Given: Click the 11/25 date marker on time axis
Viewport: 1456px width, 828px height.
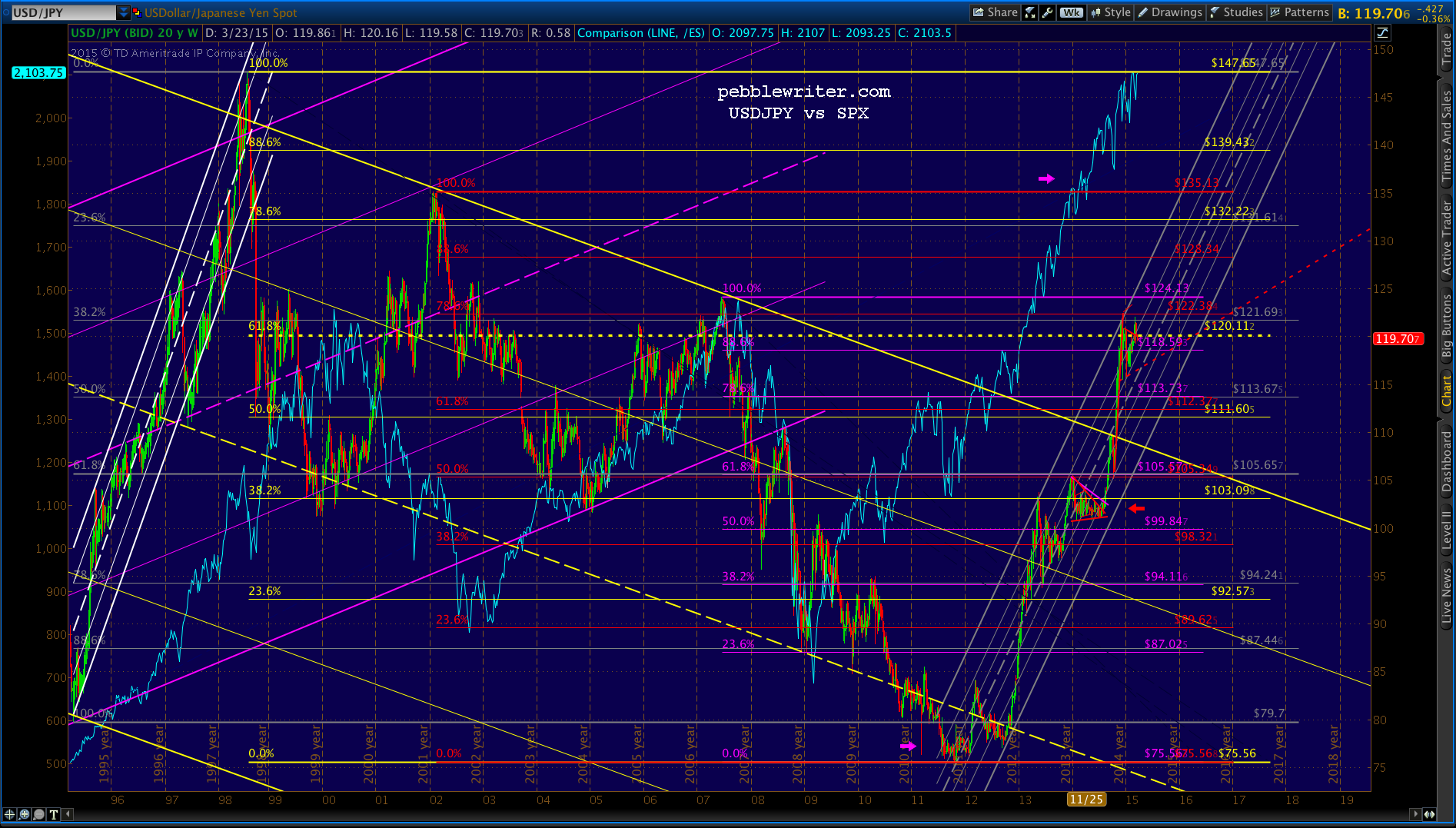Looking at the screenshot, I should pos(1086,800).
